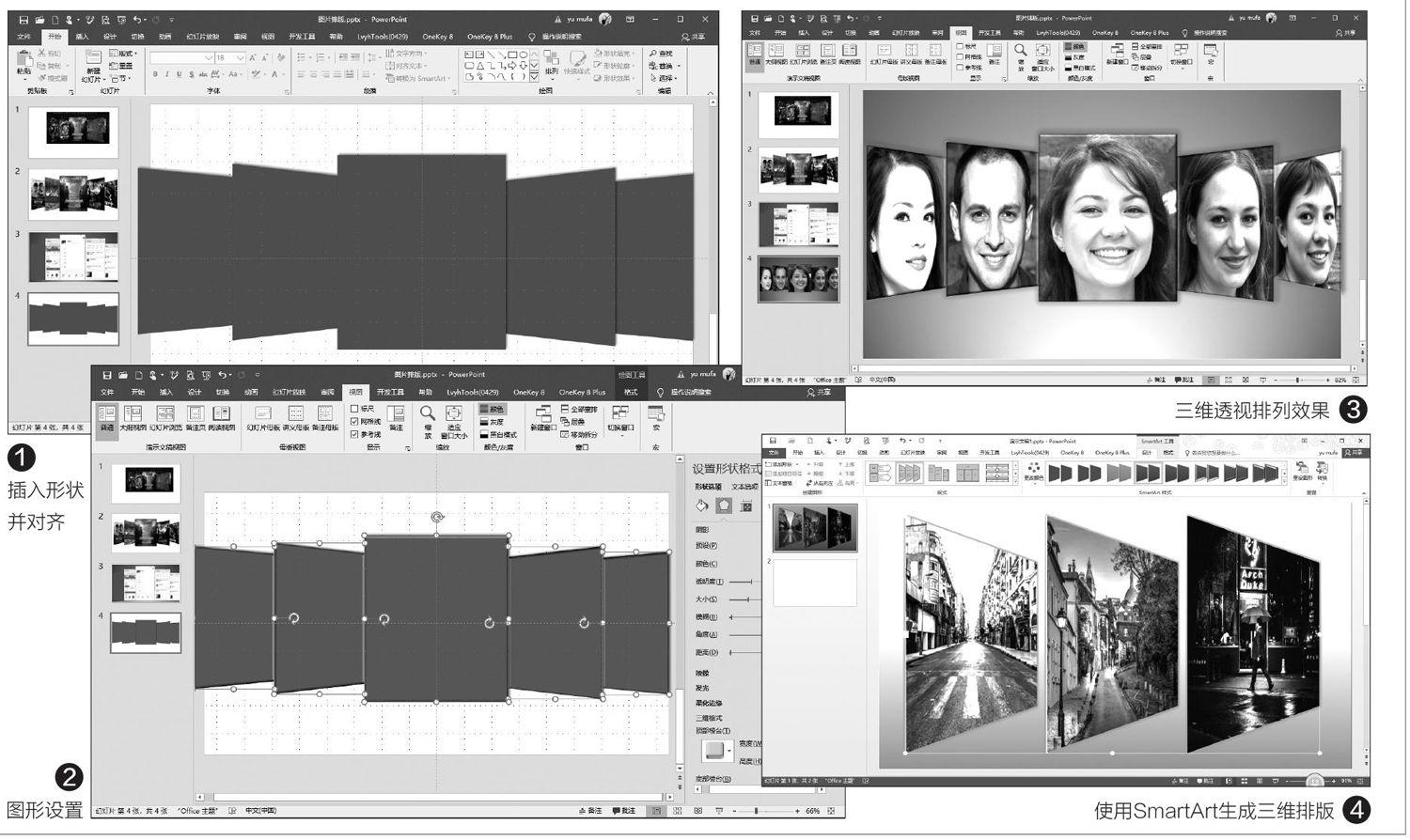Switch to Text Options (文本选项) tab in Format pane
The image size is (1410, 840).
[x=744, y=487]
